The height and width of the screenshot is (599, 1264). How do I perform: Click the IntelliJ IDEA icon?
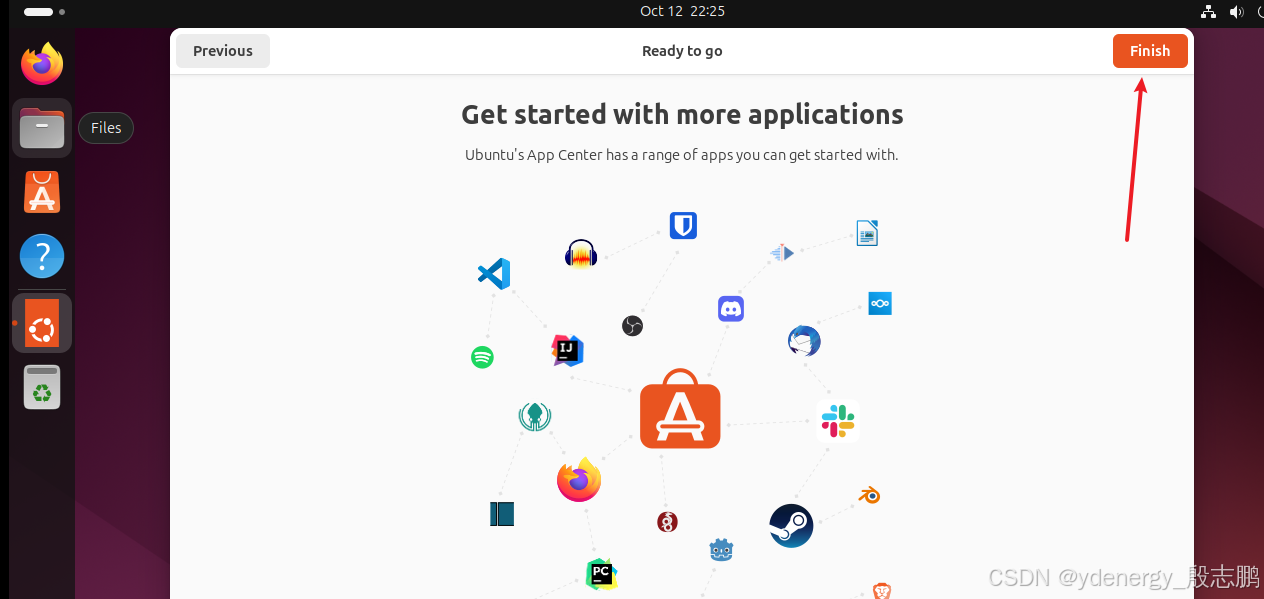pos(567,350)
